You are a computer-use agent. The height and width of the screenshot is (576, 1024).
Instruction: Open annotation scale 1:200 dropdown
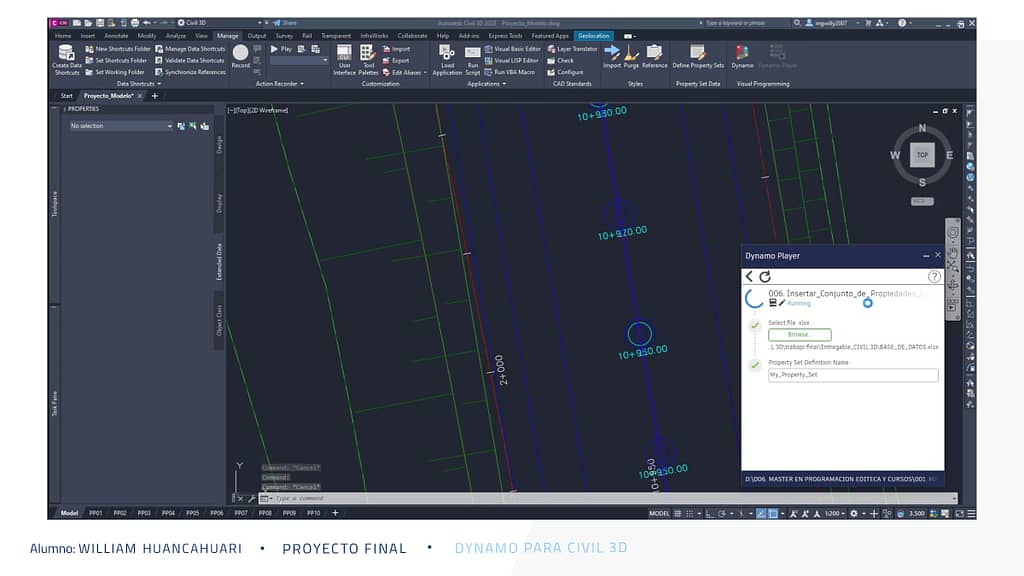835,514
